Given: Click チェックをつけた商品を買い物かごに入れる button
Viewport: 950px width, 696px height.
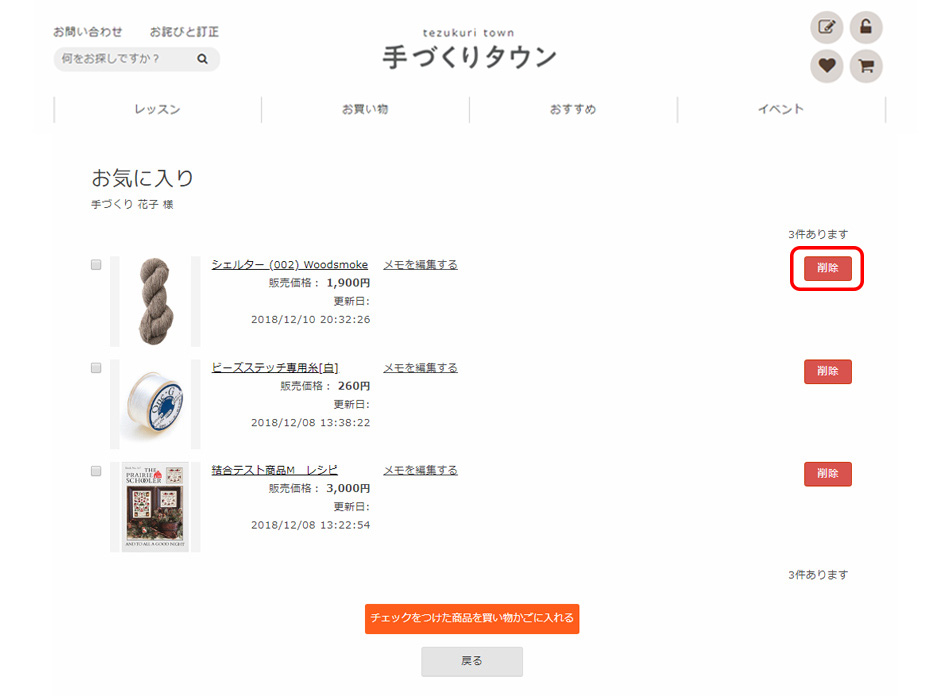Looking at the screenshot, I should tap(472, 618).
